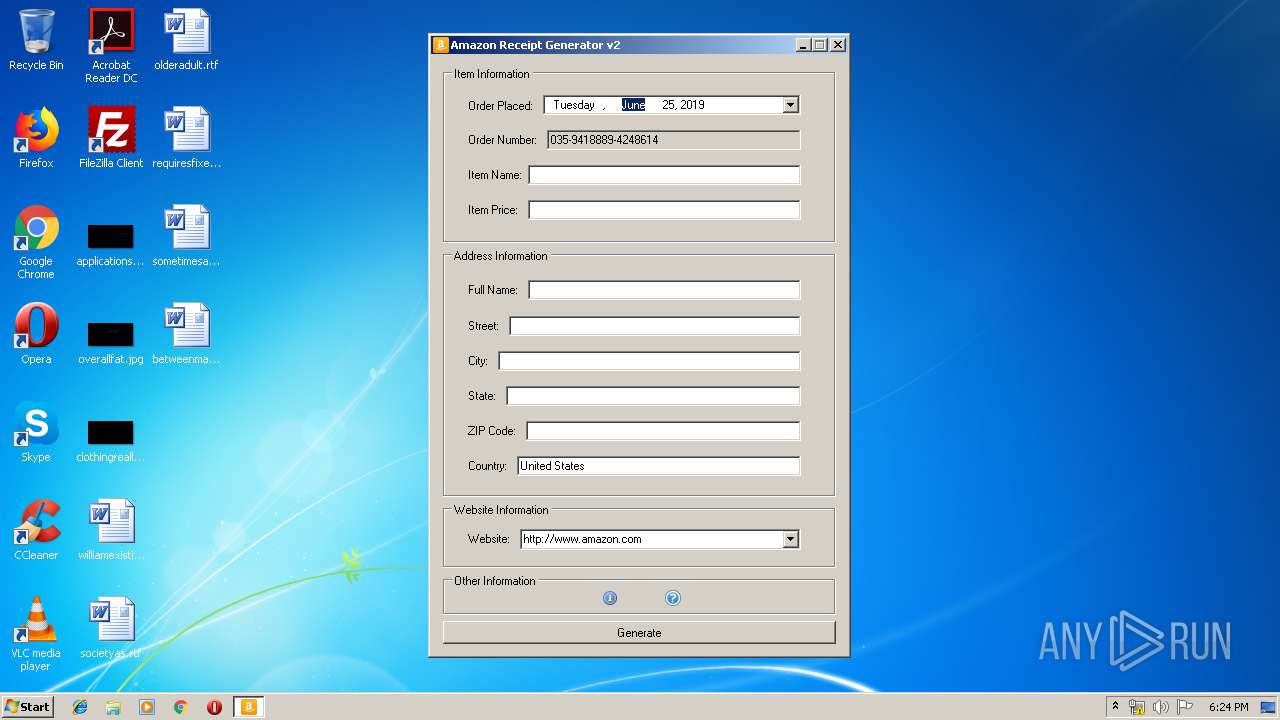Open Internet Explorer from the taskbar
The image size is (1280, 720).
(x=80, y=707)
